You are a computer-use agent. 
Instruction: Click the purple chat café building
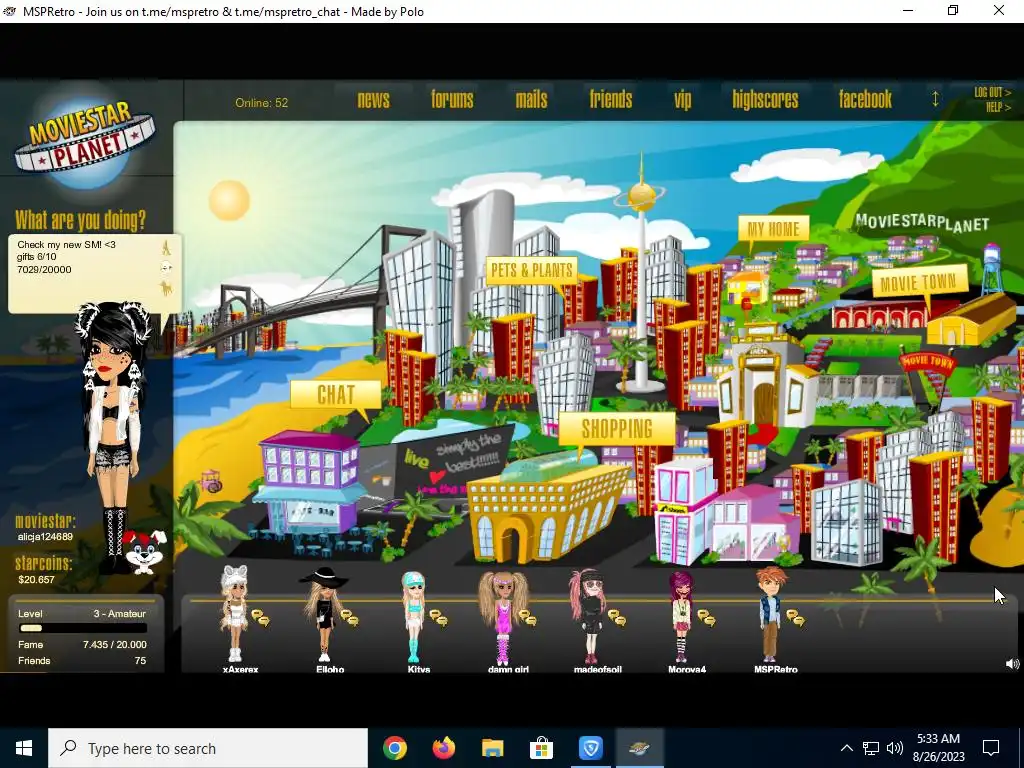click(308, 483)
